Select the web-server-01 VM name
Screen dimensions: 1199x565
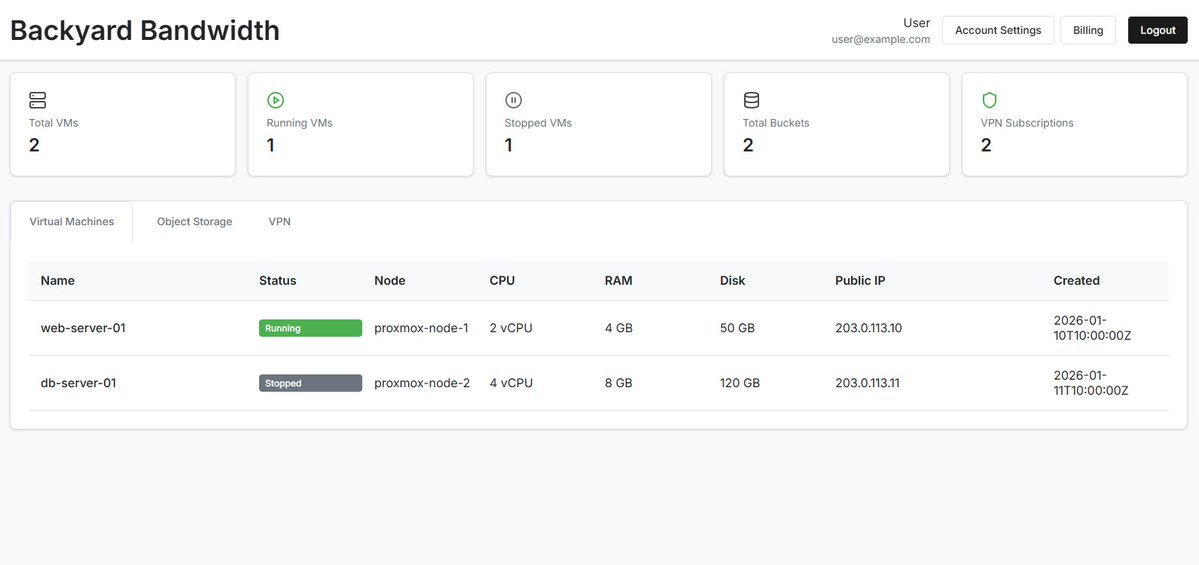pyautogui.click(x=83, y=328)
